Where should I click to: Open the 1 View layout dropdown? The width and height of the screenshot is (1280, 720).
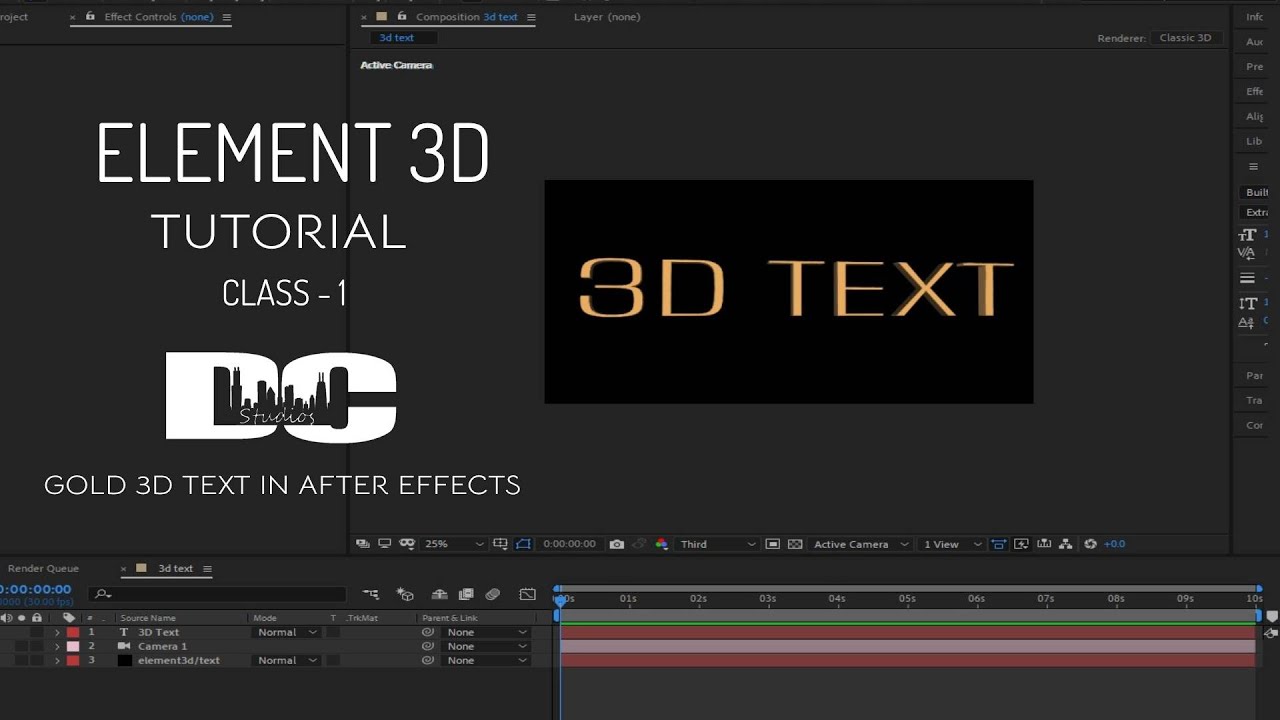click(952, 544)
